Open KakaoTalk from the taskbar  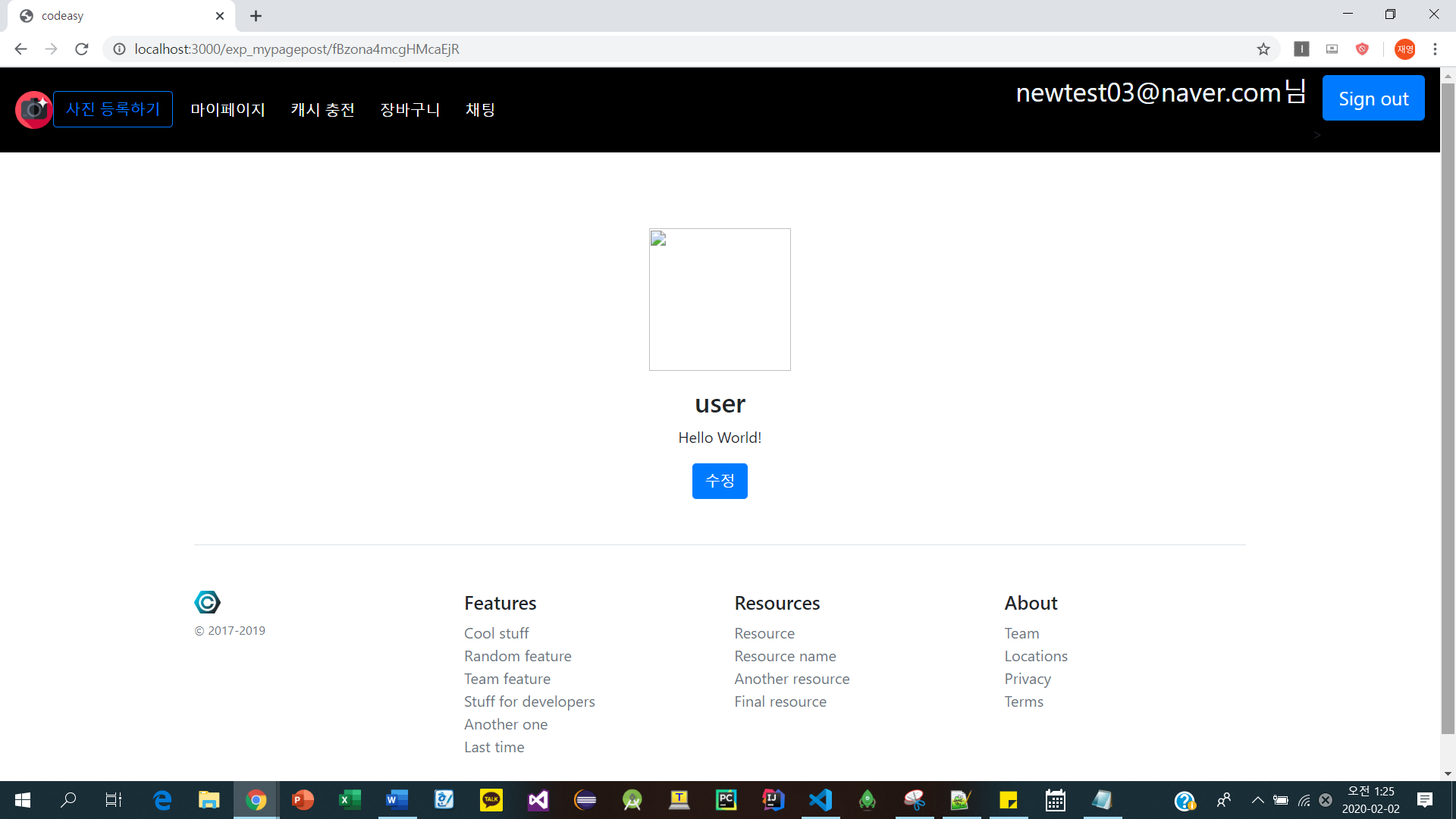491,800
